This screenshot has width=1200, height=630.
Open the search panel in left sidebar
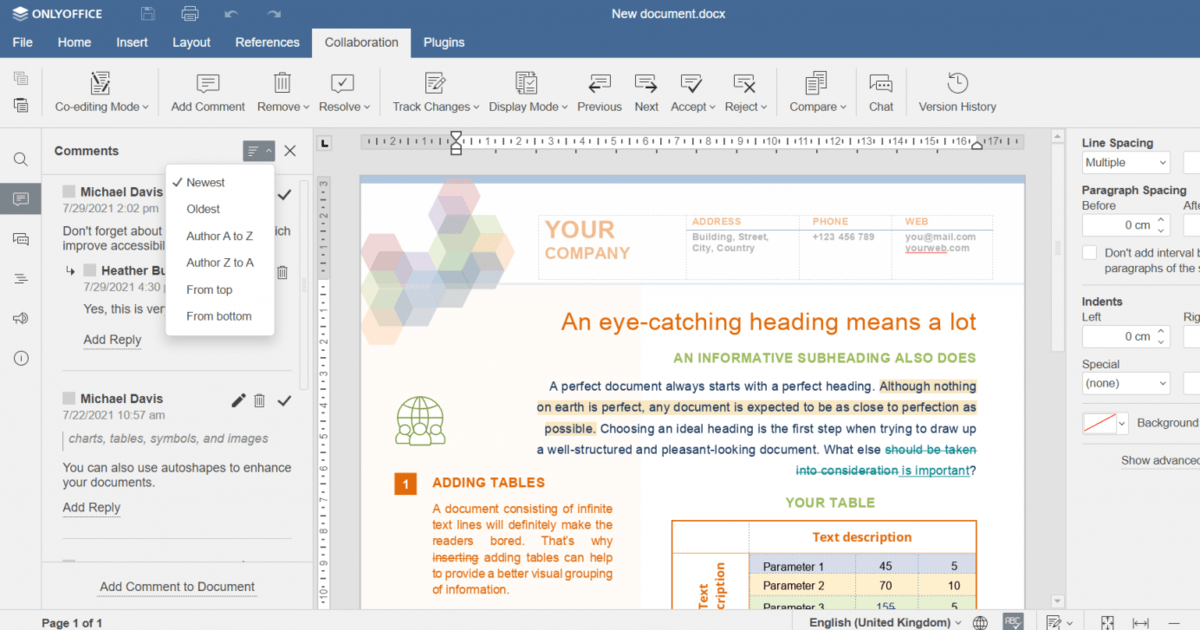click(x=20, y=158)
